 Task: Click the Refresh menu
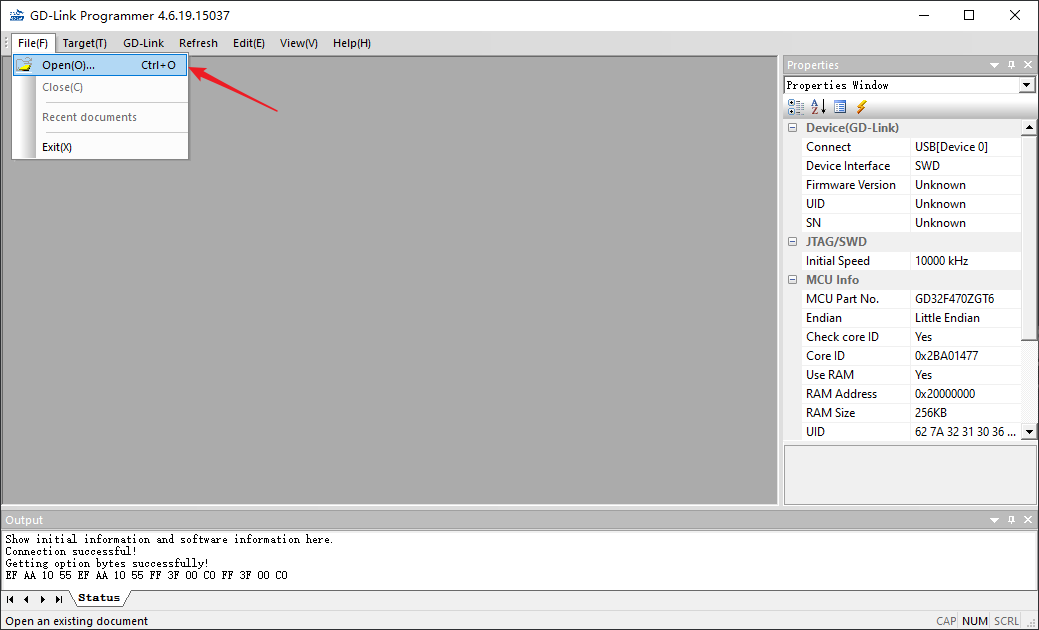pyautogui.click(x=198, y=43)
